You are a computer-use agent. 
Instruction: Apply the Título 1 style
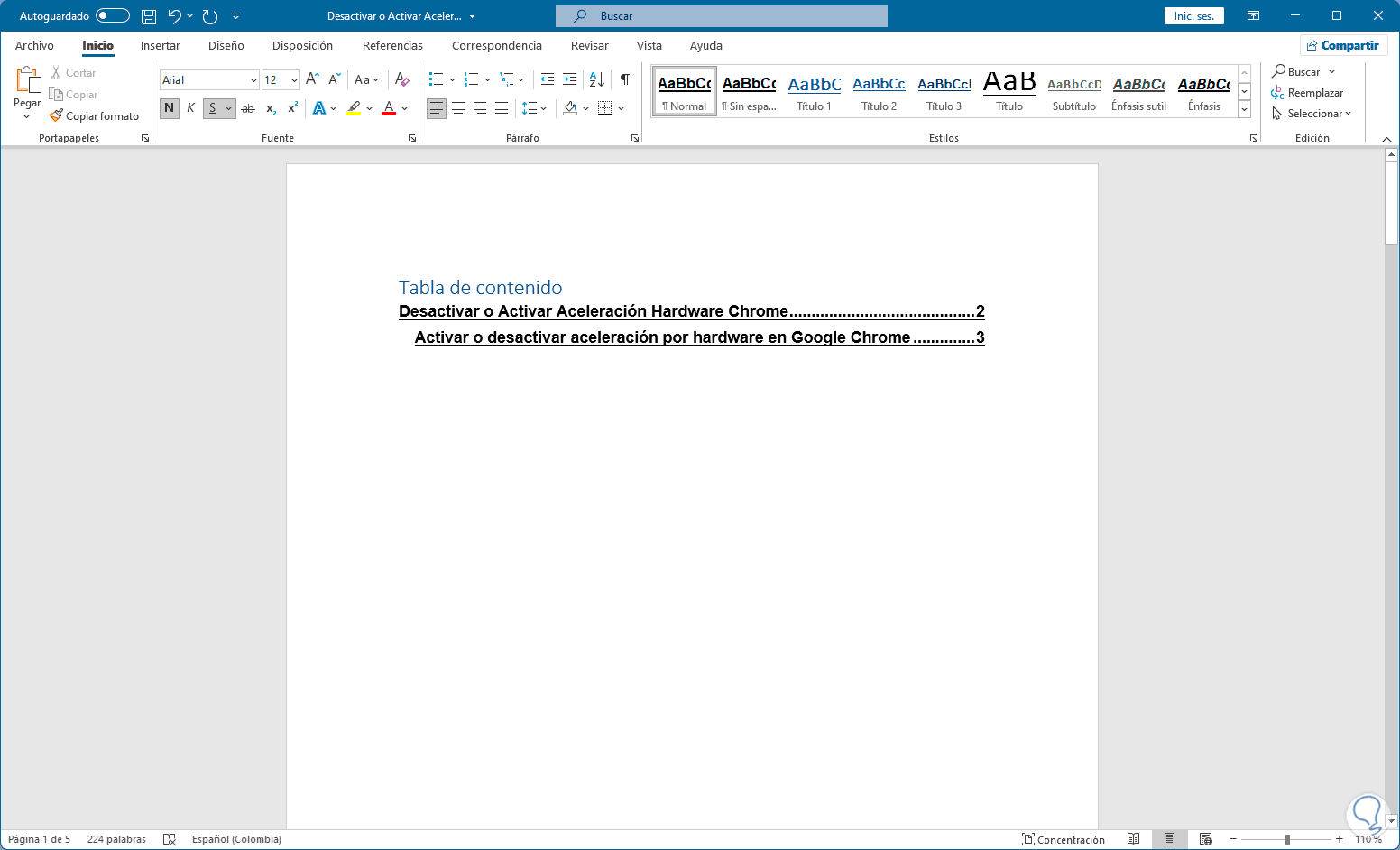pos(815,91)
